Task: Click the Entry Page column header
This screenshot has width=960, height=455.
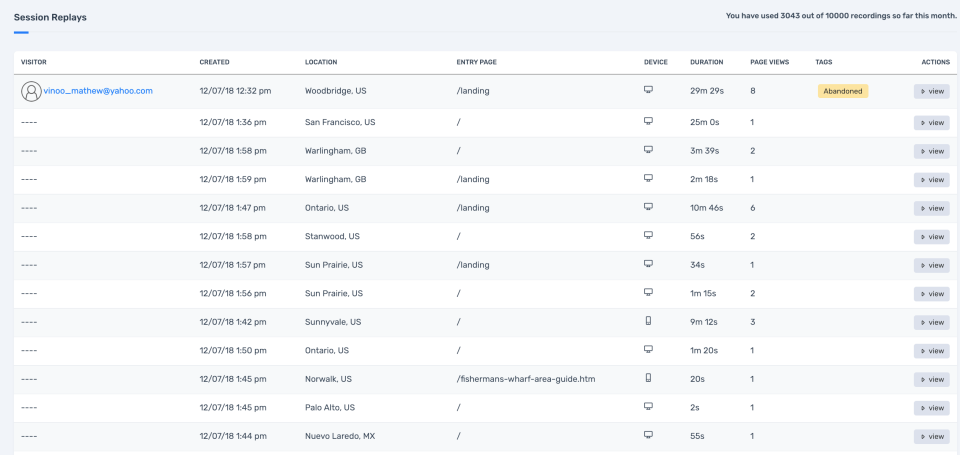Action: 476,62
